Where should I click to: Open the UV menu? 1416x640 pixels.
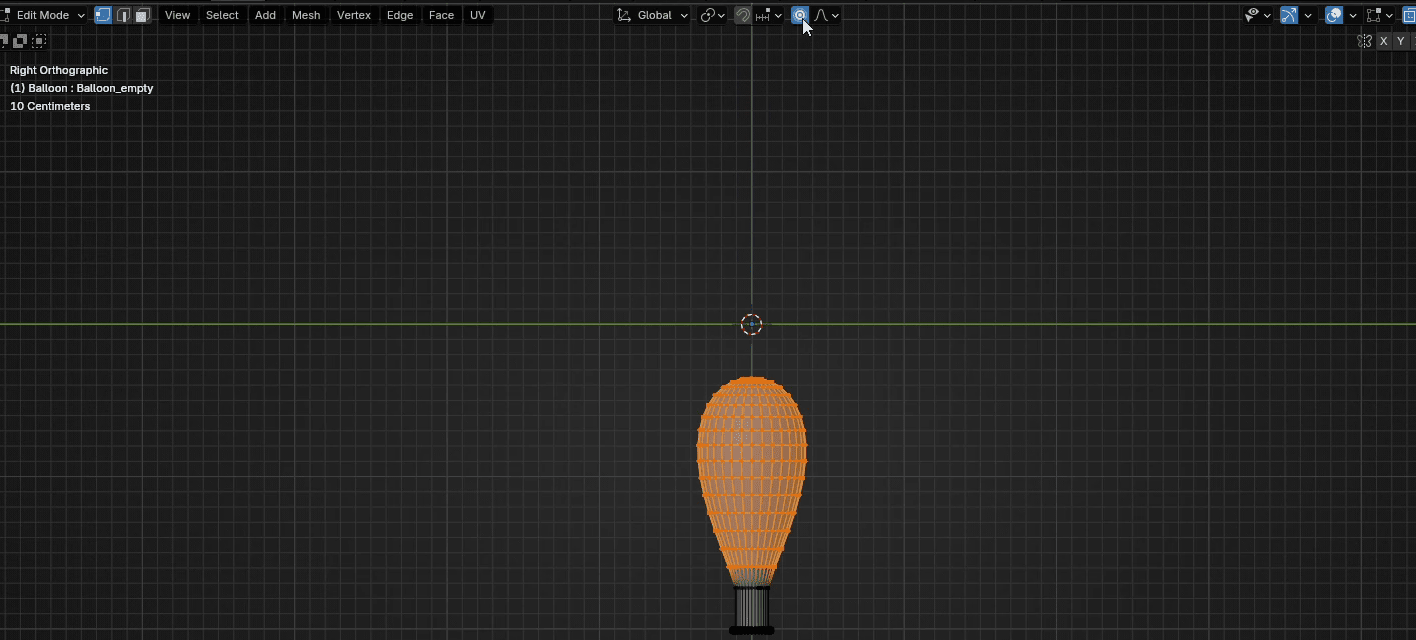point(478,15)
